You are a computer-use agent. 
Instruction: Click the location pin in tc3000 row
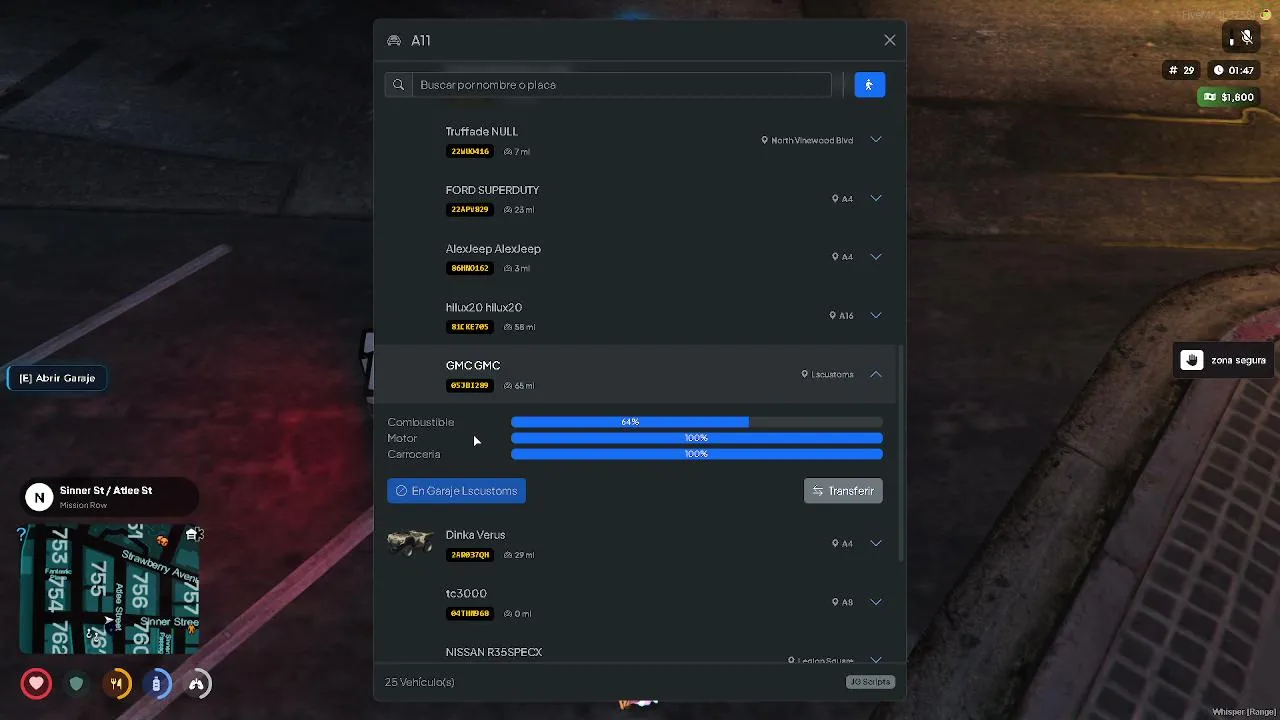pyautogui.click(x=835, y=602)
